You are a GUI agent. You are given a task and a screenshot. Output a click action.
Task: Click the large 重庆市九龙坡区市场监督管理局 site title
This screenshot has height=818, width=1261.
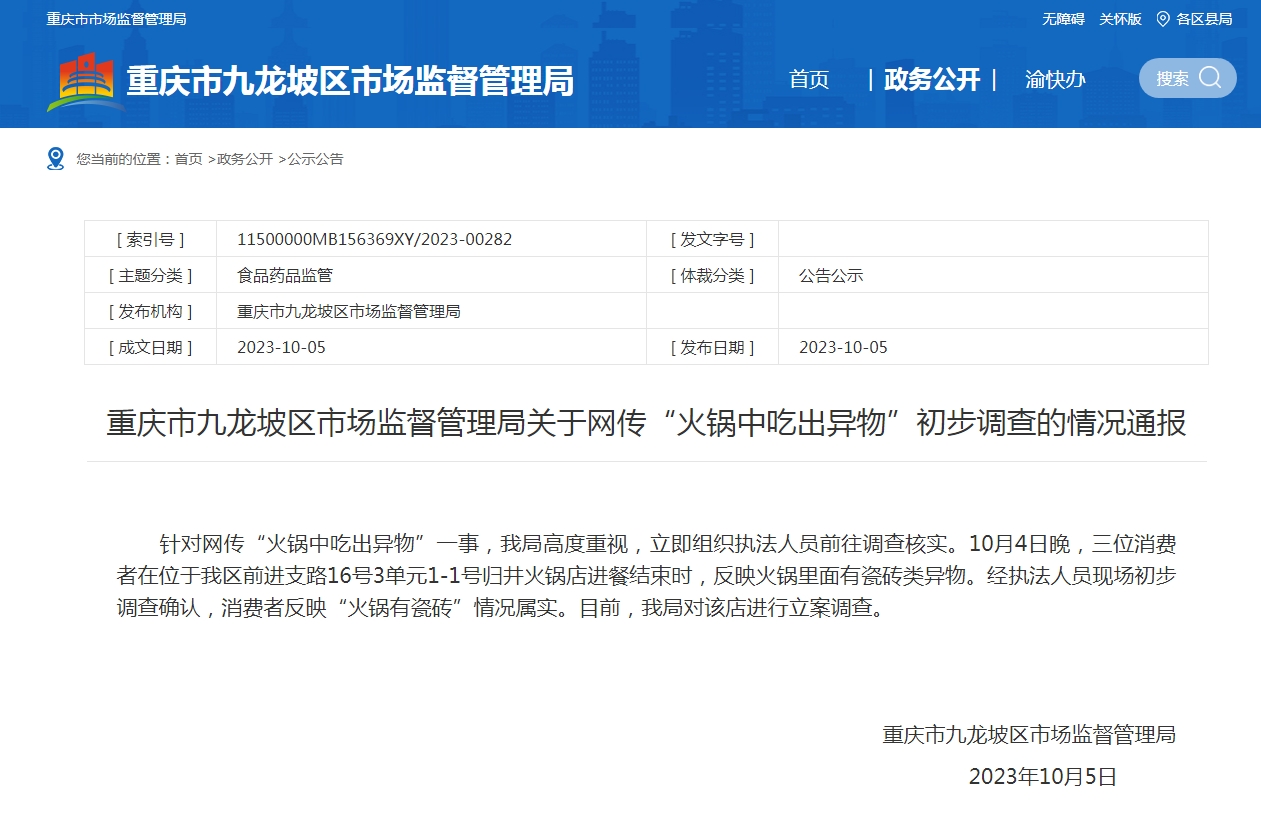(350, 80)
